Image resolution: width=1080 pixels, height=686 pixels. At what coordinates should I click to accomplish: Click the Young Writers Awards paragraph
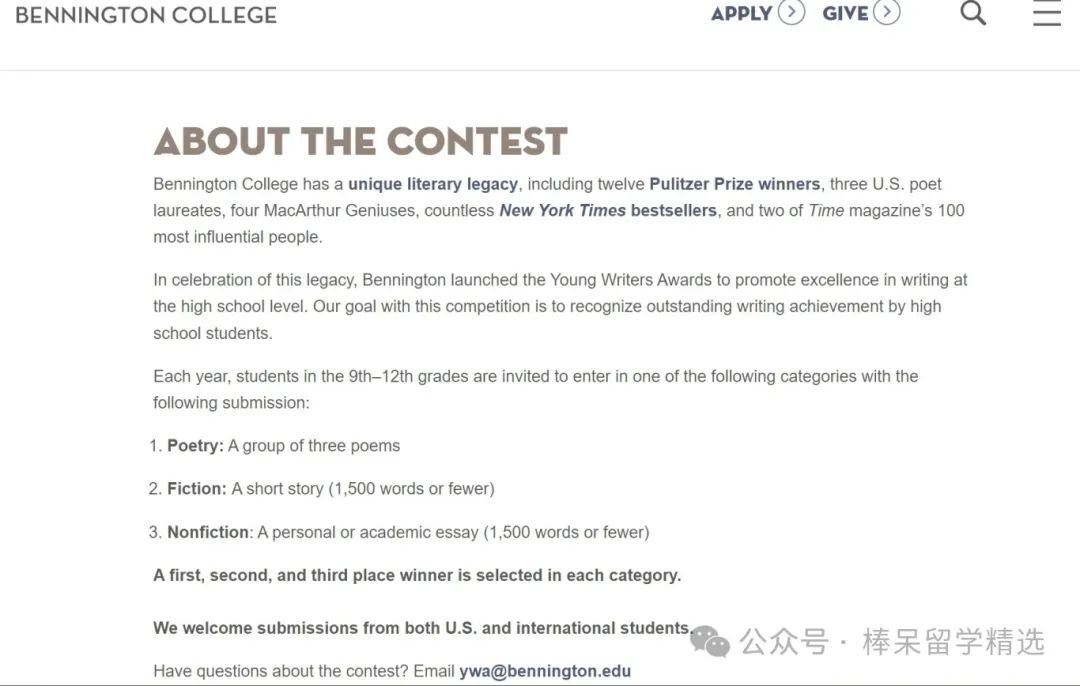pos(560,306)
